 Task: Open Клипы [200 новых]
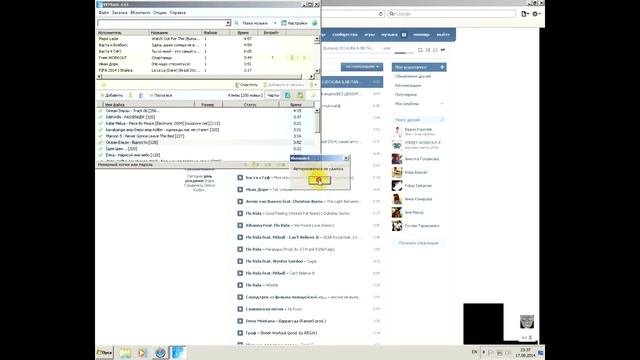point(245,96)
